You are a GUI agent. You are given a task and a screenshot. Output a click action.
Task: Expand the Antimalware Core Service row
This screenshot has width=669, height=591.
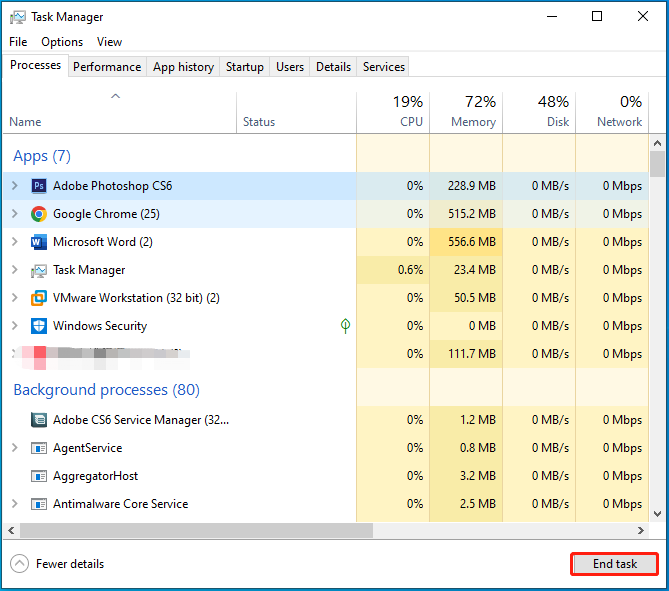point(15,504)
